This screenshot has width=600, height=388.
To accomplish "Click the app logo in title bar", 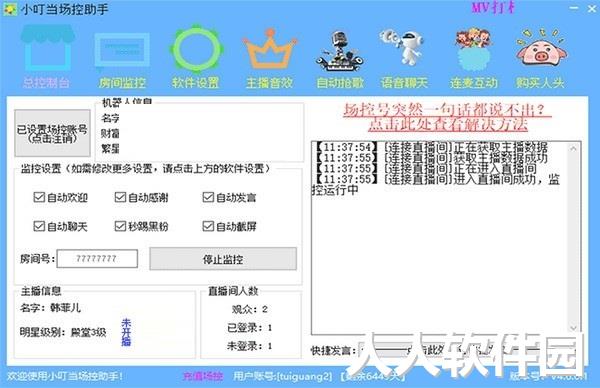I will click(x=10, y=9).
